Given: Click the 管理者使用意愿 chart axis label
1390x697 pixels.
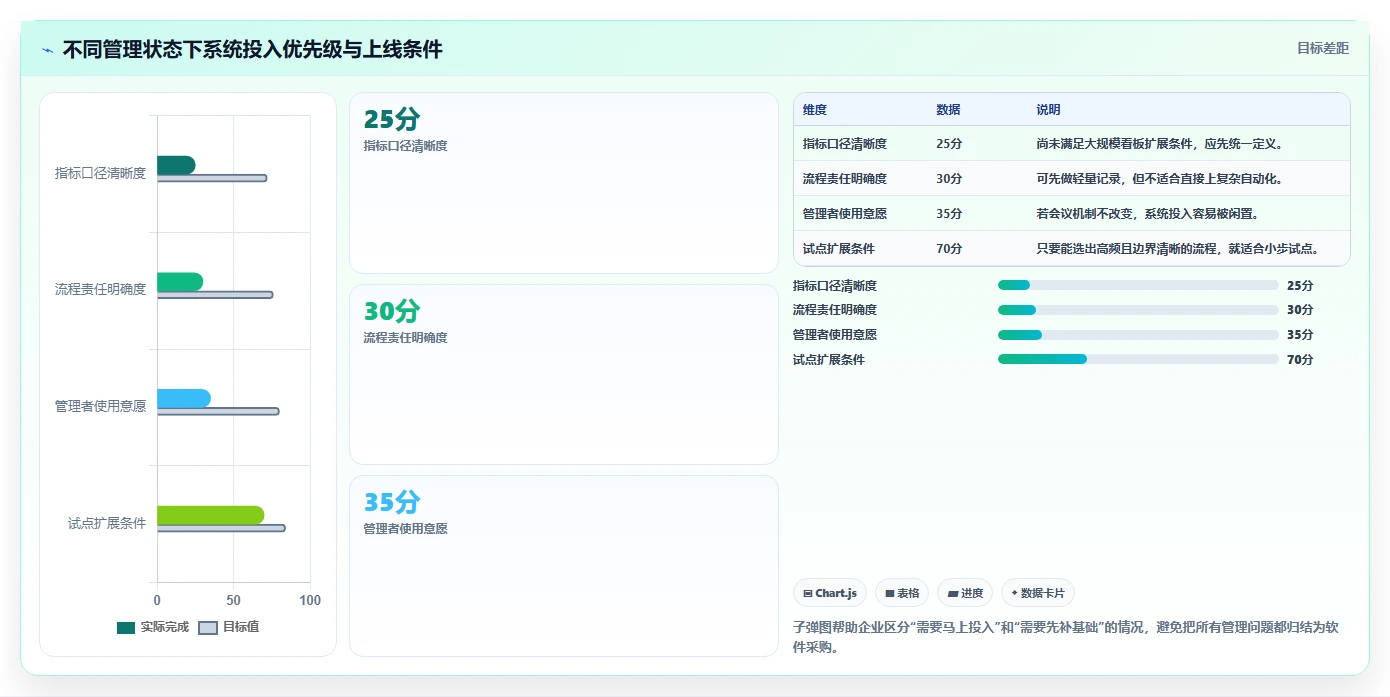Looking at the screenshot, I should [x=100, y=406].
